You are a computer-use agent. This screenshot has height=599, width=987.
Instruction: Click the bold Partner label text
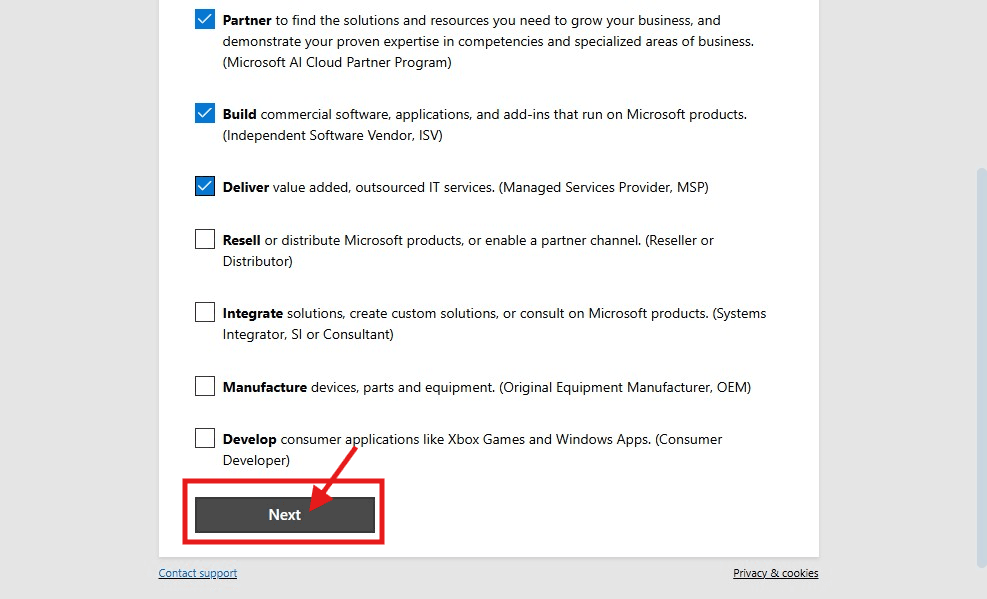point(246,20)
